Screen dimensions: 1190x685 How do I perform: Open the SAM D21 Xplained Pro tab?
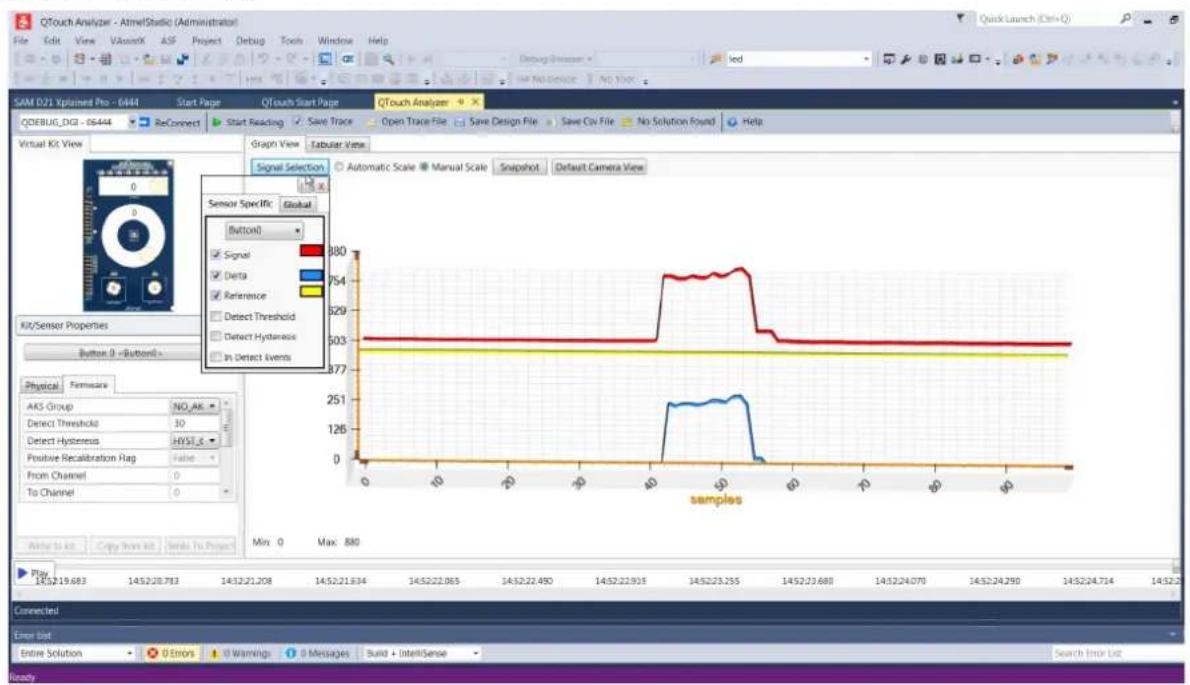[x=76, y=102]
